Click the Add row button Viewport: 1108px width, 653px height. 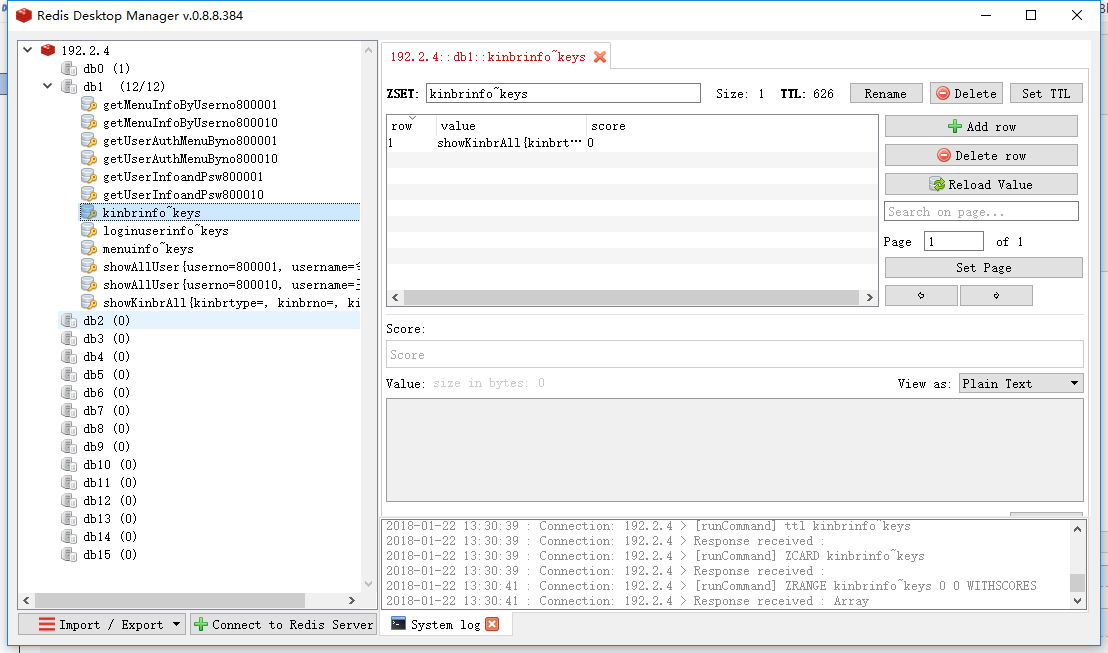coord(981,127)
